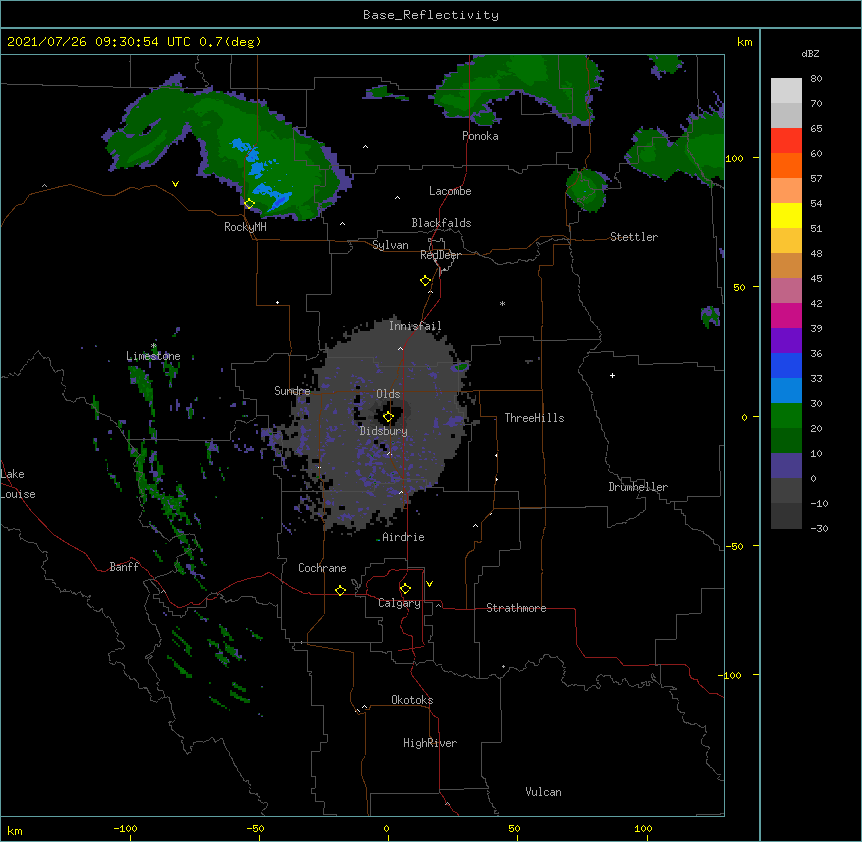Click the yellow diamond marker below Cochrane
The height and width of the screenshot is (842, 862).
[x=340, y=590]
